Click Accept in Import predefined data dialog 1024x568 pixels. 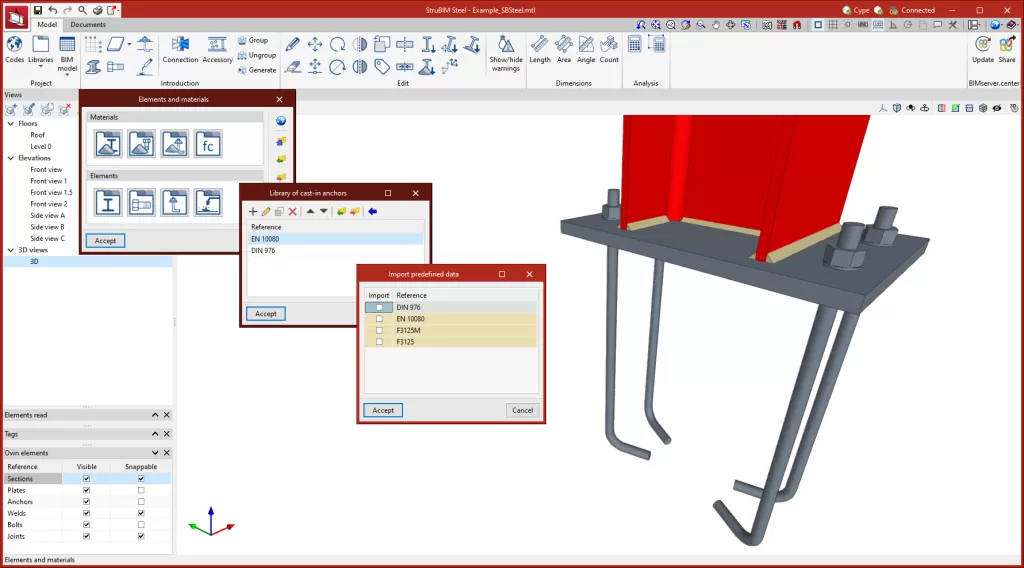click(383, 410)
